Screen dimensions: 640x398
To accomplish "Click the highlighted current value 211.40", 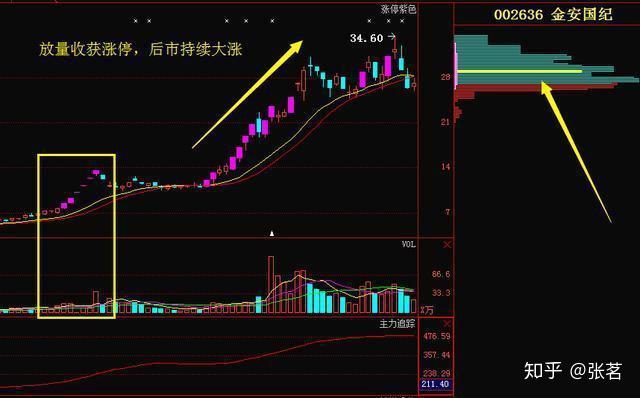I will [436, 384].
